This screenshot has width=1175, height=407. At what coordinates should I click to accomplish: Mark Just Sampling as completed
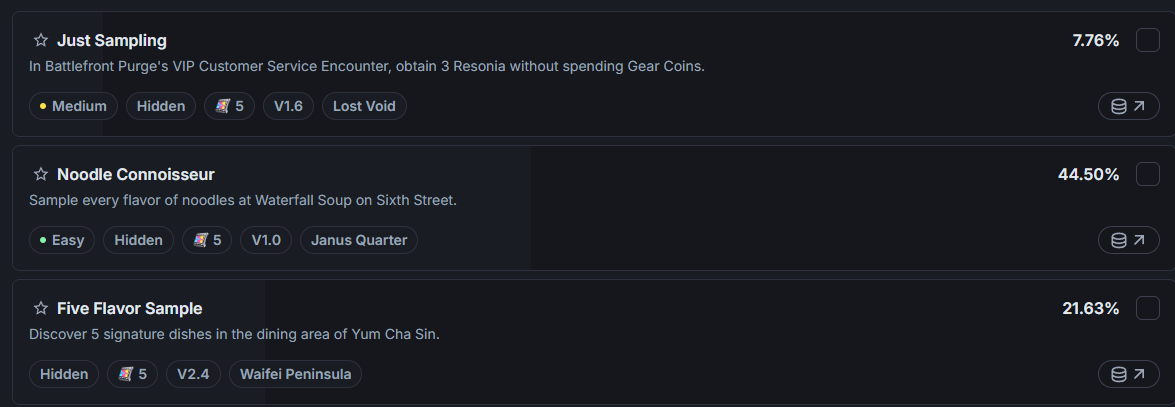click(1147, 41)
